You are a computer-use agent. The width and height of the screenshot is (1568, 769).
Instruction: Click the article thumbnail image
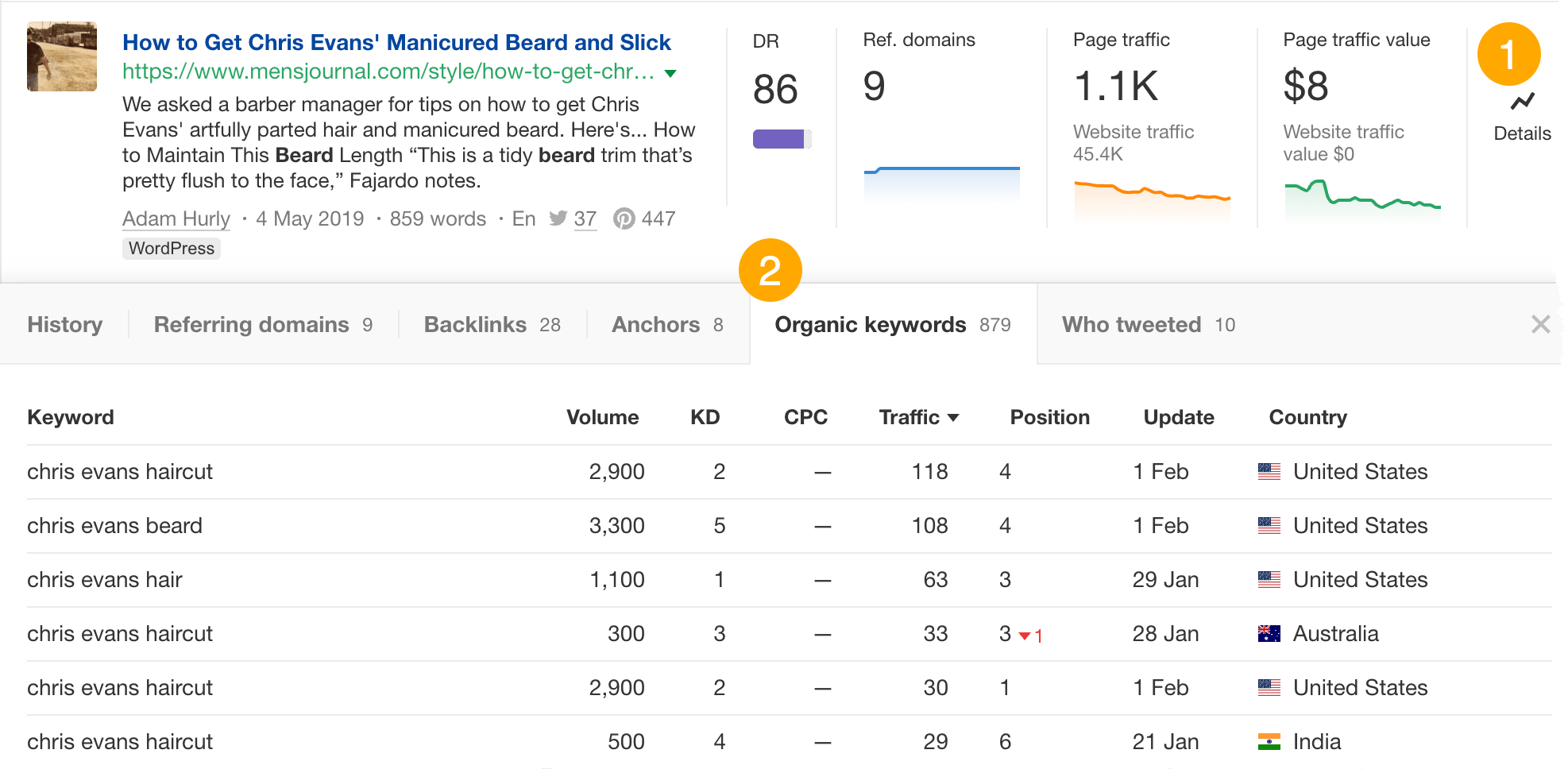[61, 56]
